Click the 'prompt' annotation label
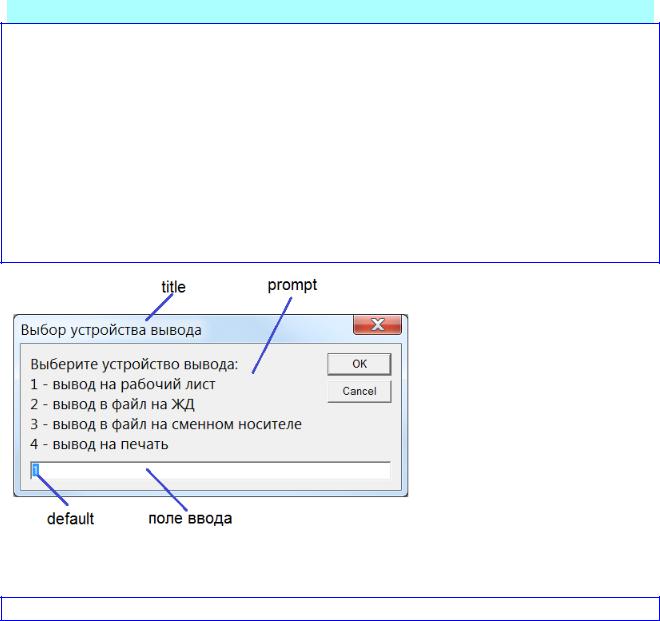 [292, 285]
